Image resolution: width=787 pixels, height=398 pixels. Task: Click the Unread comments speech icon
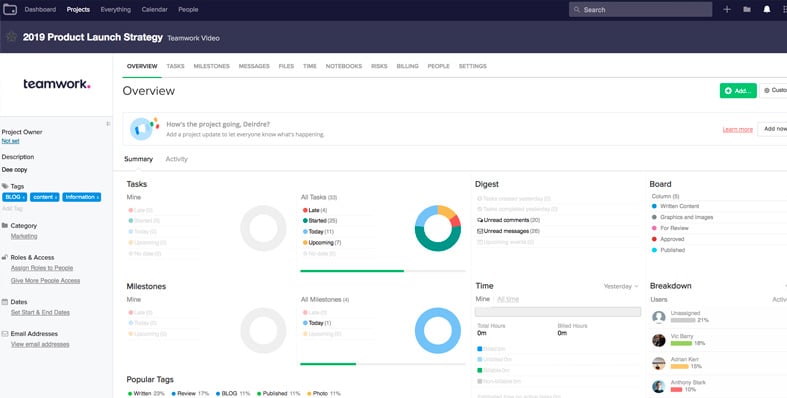click(480, 220)
